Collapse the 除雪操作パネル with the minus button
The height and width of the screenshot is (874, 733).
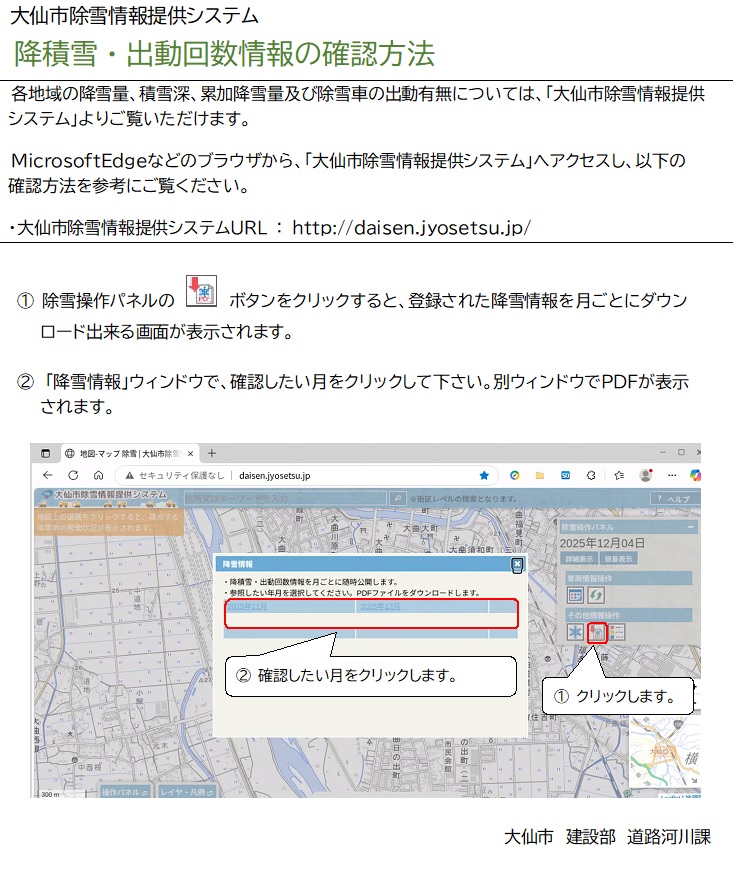(691, 527)
